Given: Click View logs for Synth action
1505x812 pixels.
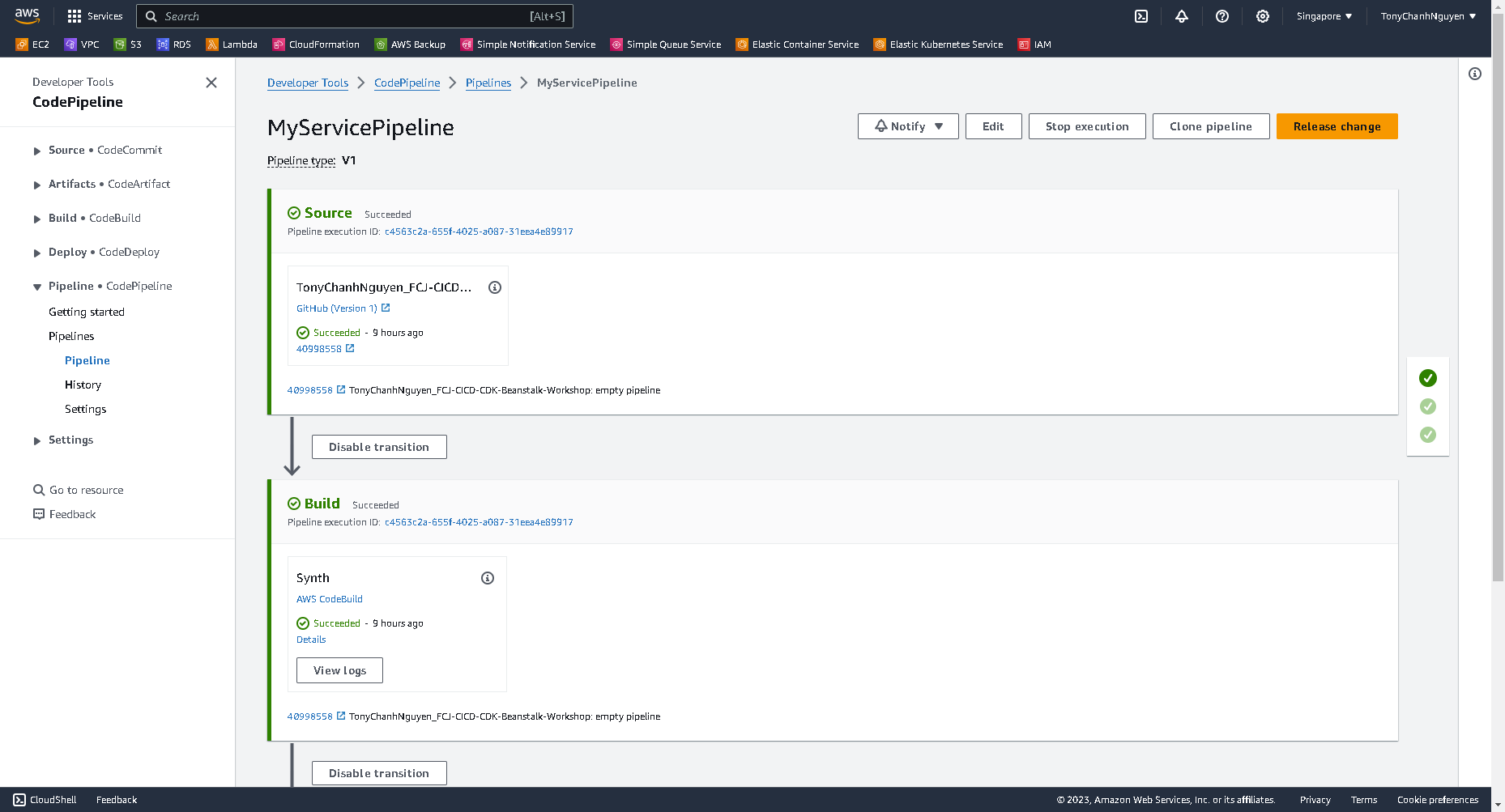Looking at the screenshot, I should click(339, 670).
